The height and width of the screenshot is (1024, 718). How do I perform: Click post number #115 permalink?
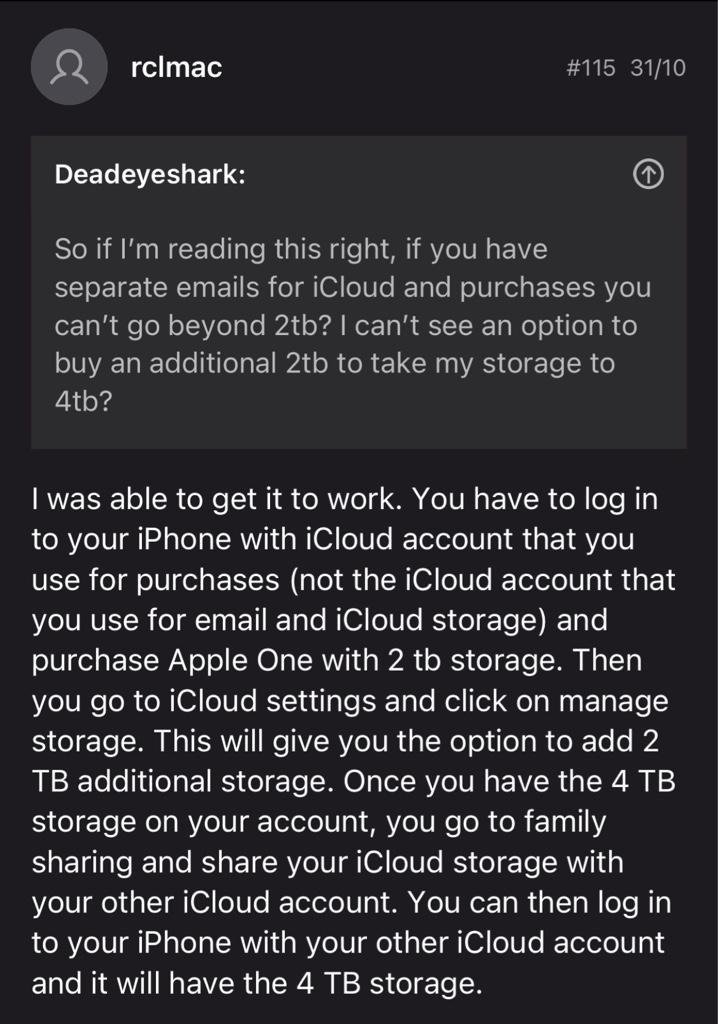(590, 70)
